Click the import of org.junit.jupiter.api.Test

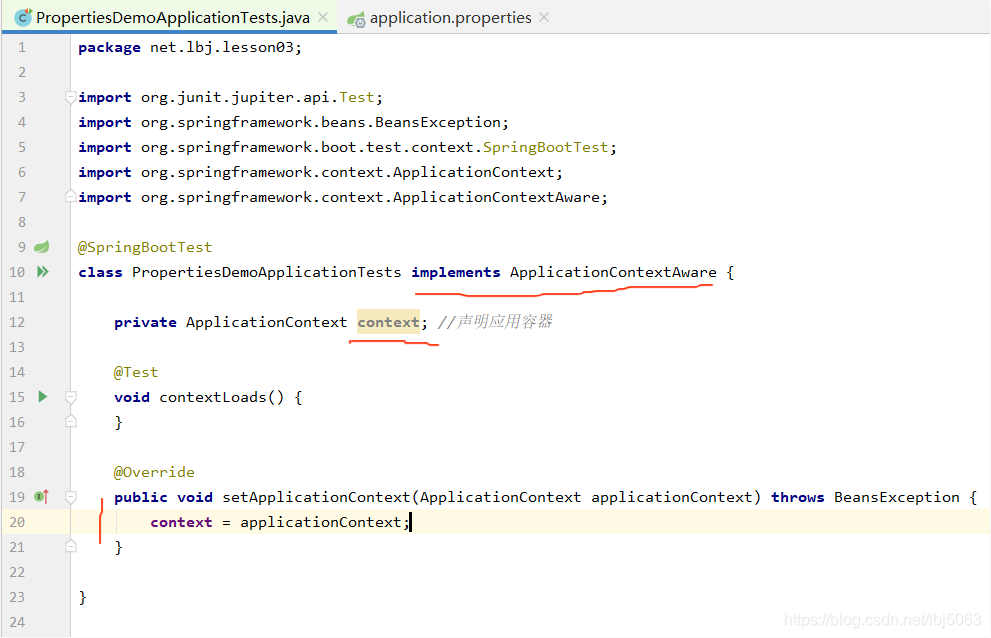tap(231, 97)
